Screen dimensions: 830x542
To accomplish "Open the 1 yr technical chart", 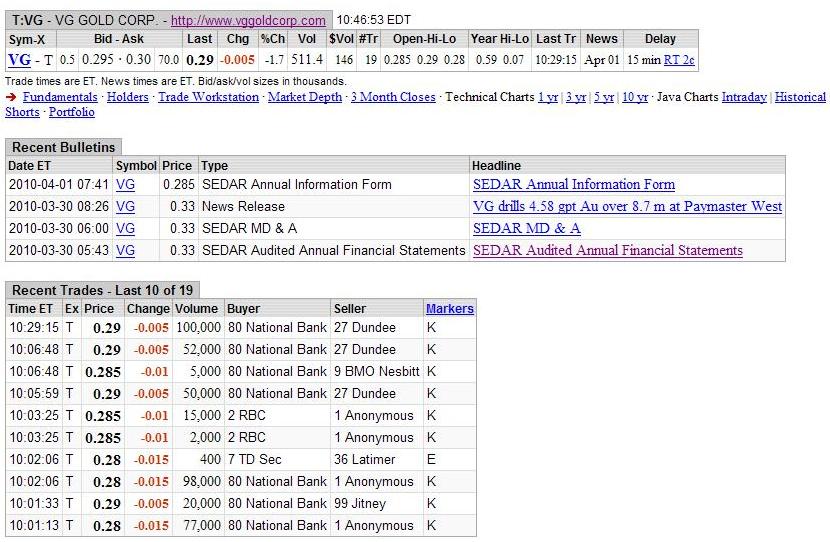I will click(x=548, y=97).
